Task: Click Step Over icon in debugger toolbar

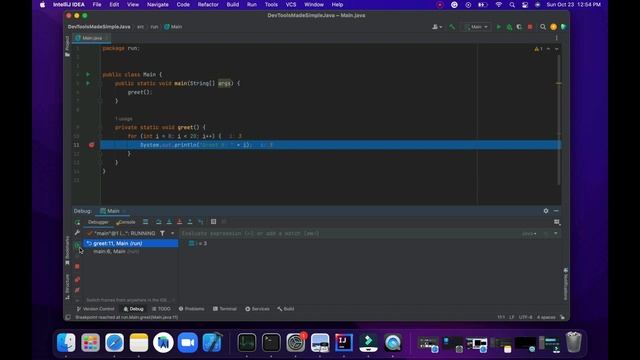Action: 158,222
